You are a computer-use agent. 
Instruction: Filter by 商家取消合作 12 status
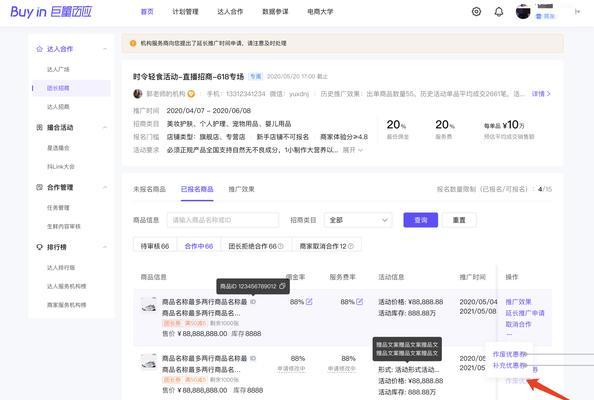coord(327,246)
